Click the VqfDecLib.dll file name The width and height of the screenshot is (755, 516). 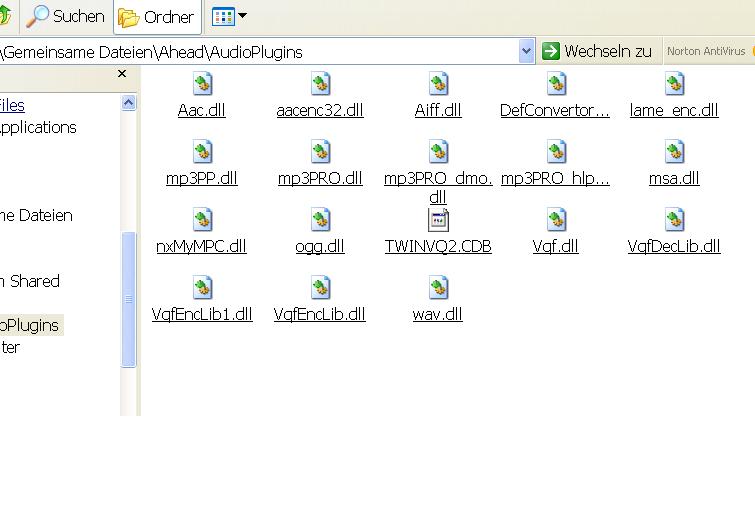point(674,247)
